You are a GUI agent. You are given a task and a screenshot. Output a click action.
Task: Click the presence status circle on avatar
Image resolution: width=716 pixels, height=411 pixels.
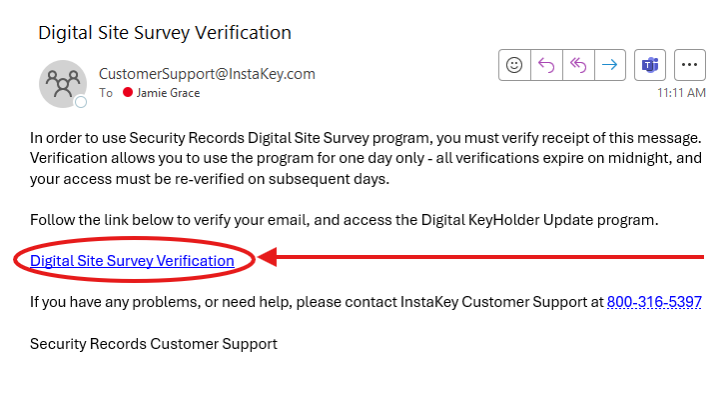click(81, 102)
